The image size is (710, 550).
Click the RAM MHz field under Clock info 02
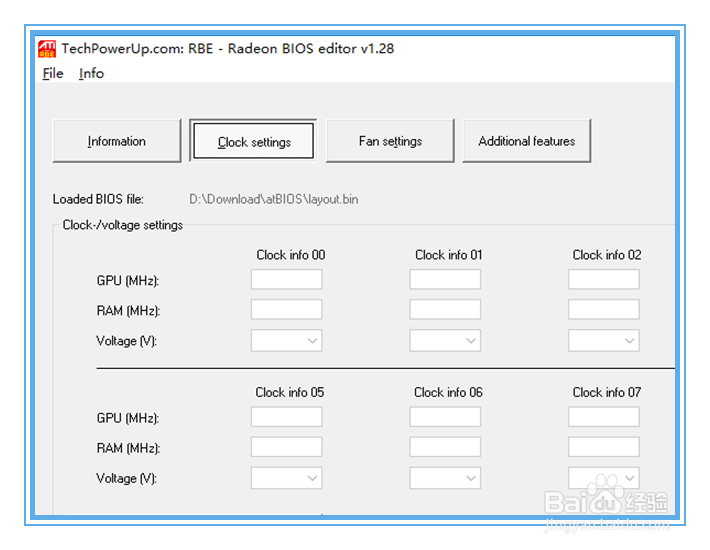(x=604, y=309)
